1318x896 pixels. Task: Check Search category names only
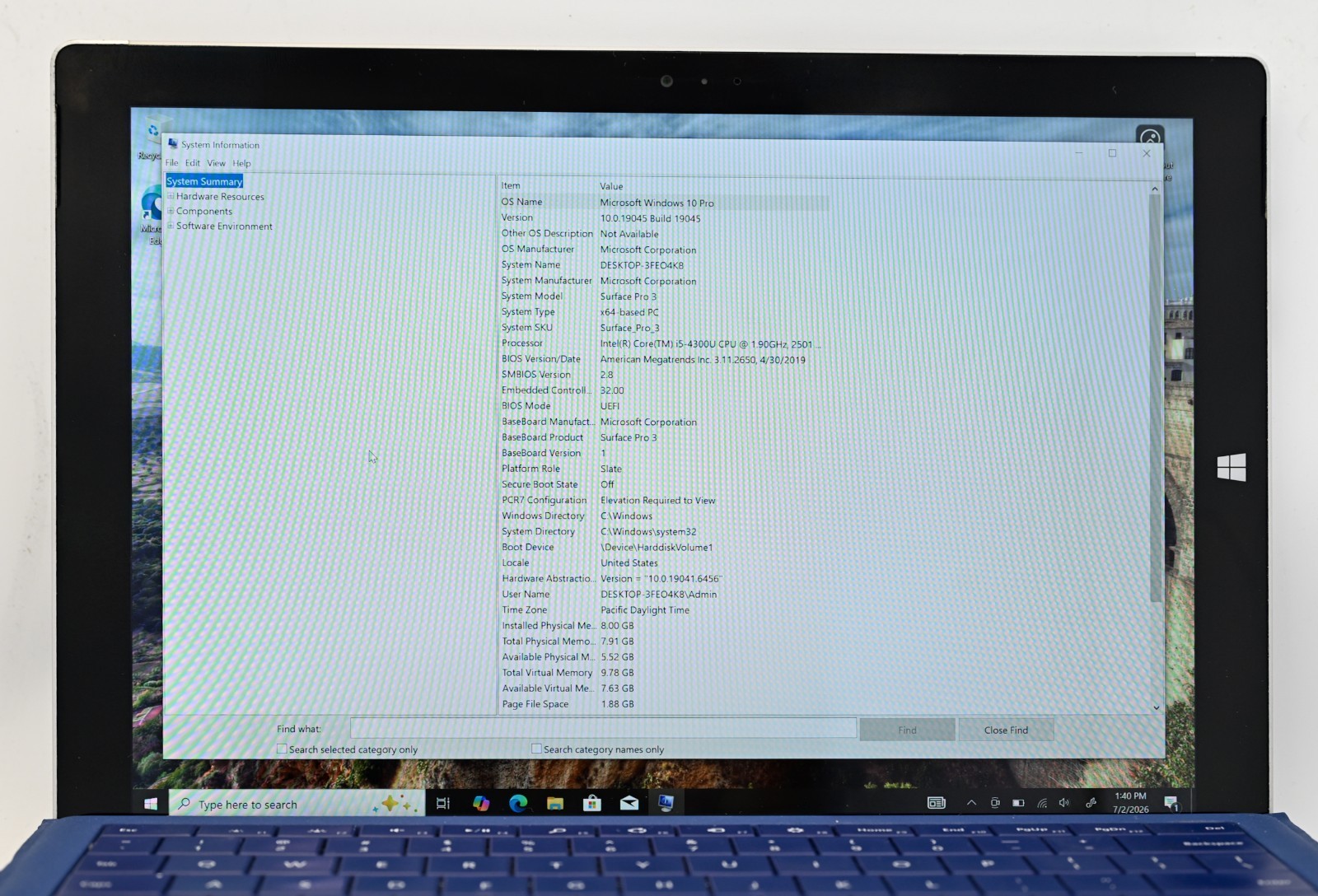pos(536,749)
